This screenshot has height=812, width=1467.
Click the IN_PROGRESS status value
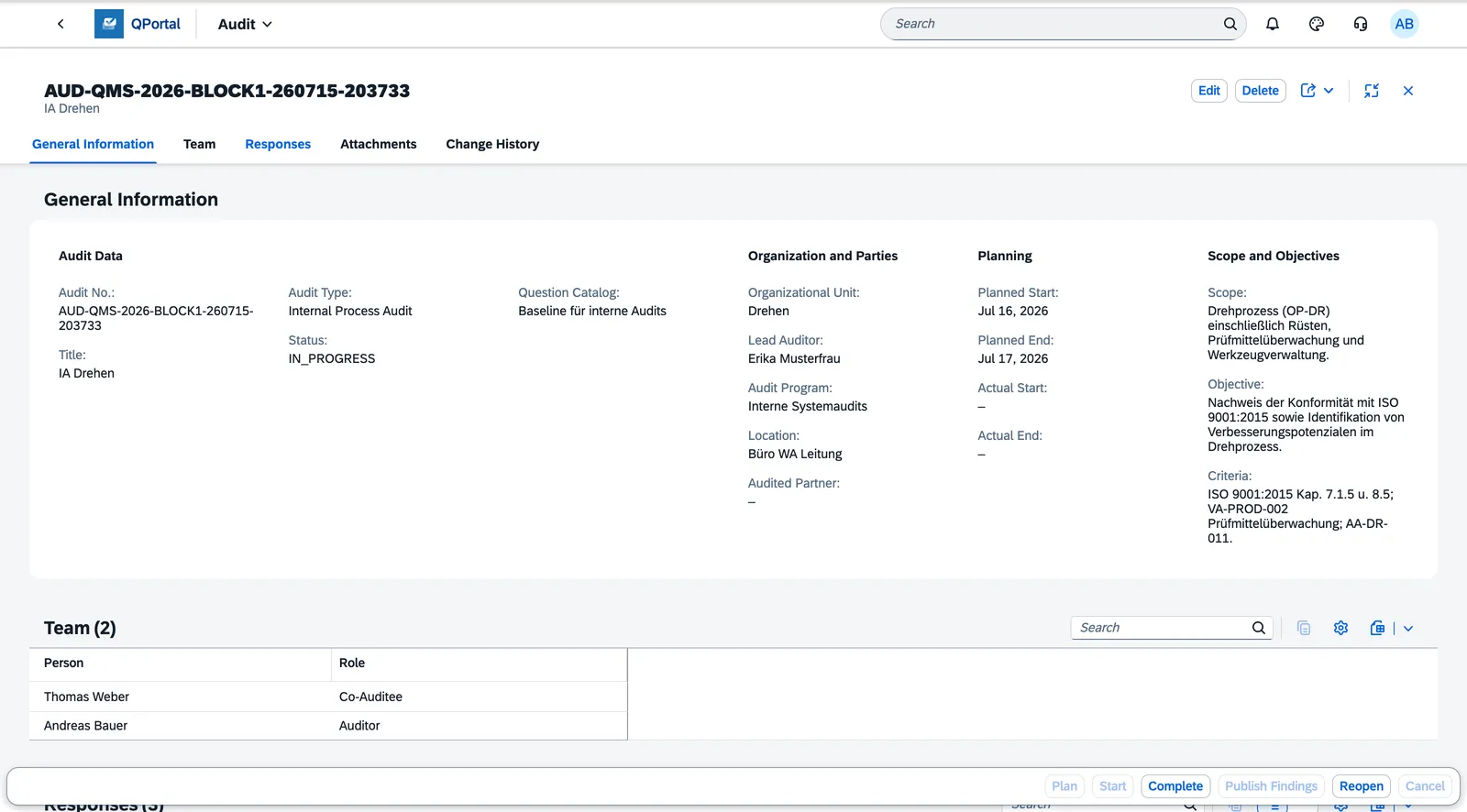pyautogui.click(x=332, y=358)
